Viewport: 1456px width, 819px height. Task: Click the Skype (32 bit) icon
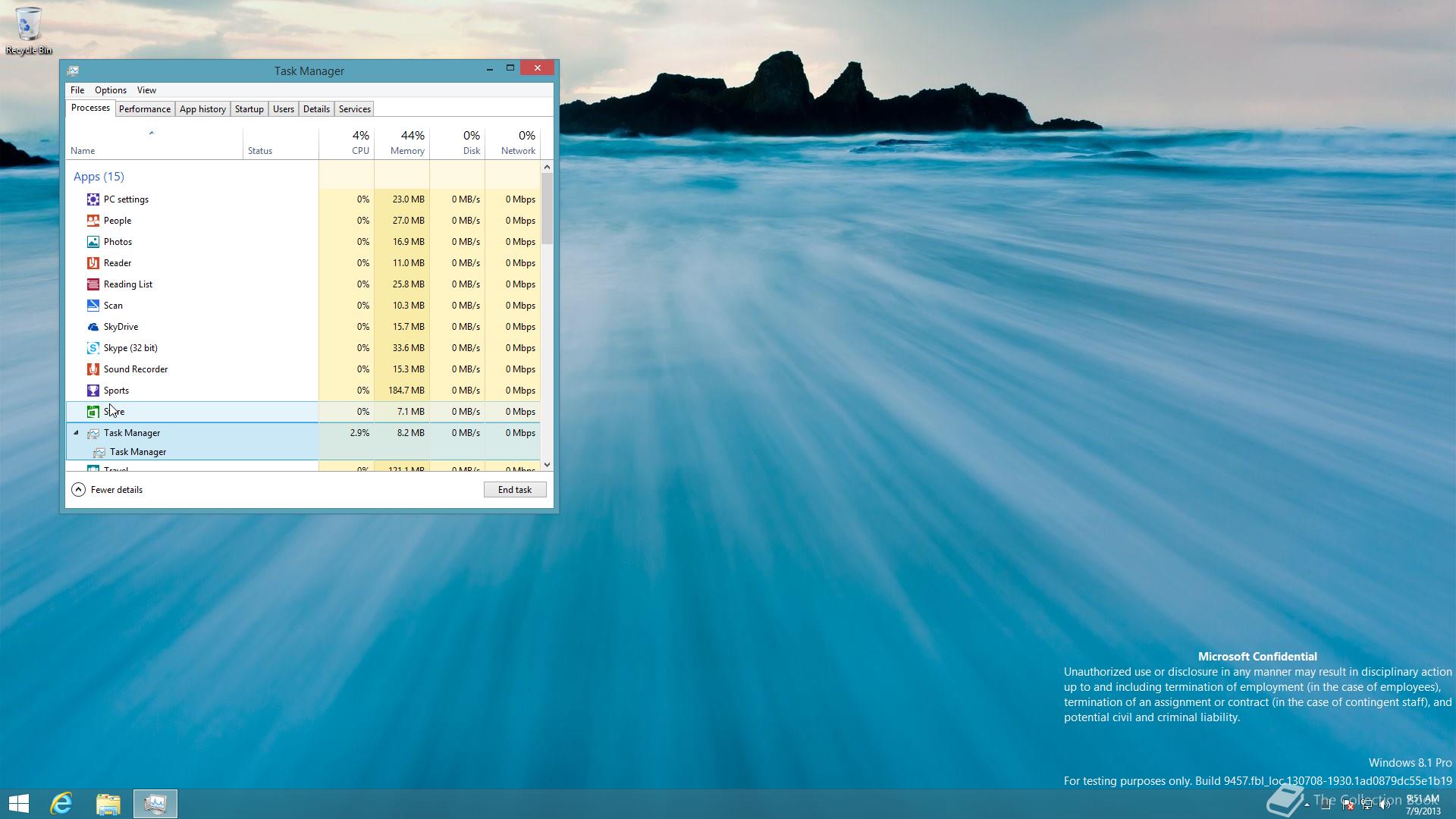coord(93,348)
